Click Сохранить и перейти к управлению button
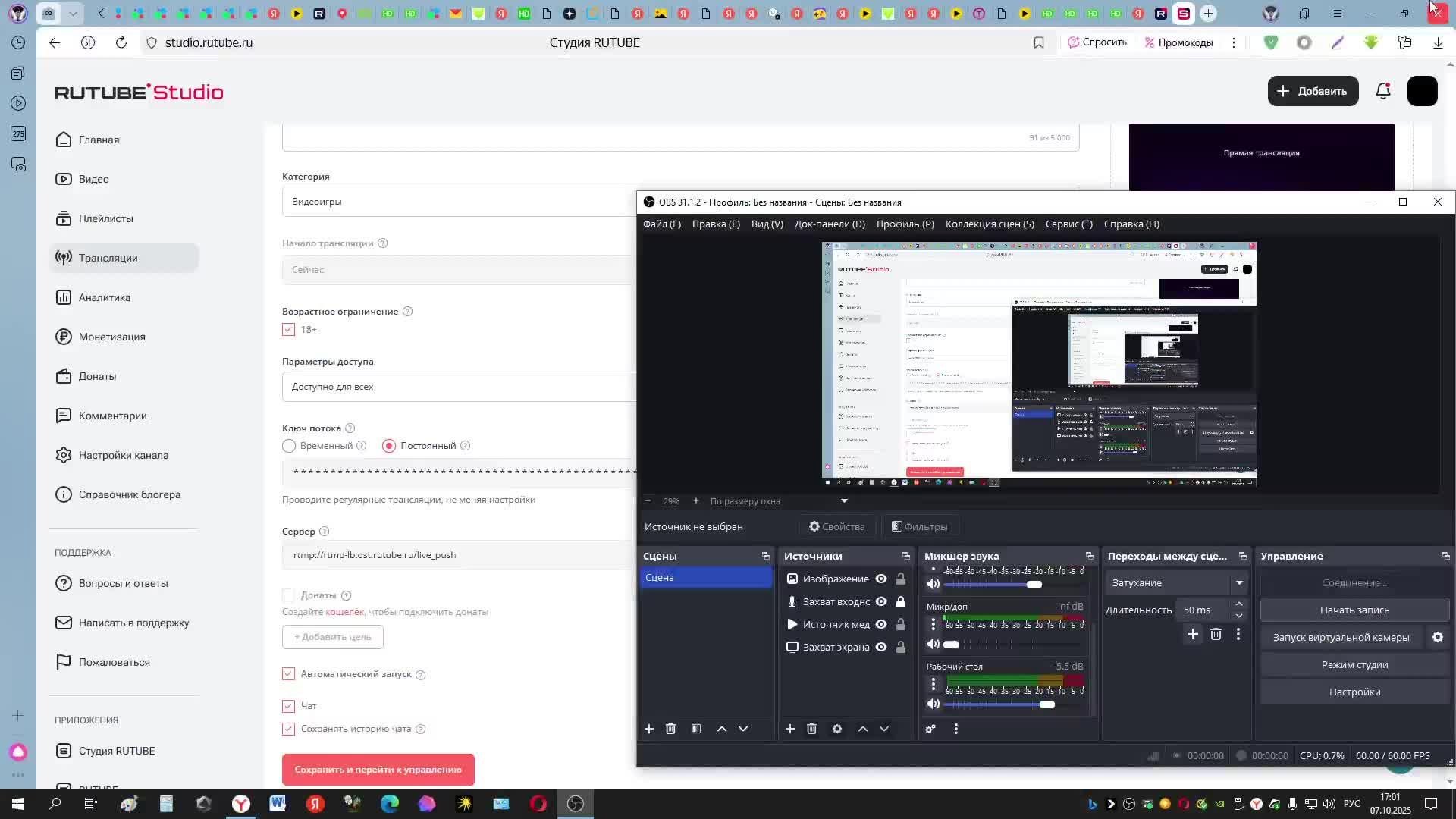This screenshot has height=819, width=1456. click(x=378, y=770)
